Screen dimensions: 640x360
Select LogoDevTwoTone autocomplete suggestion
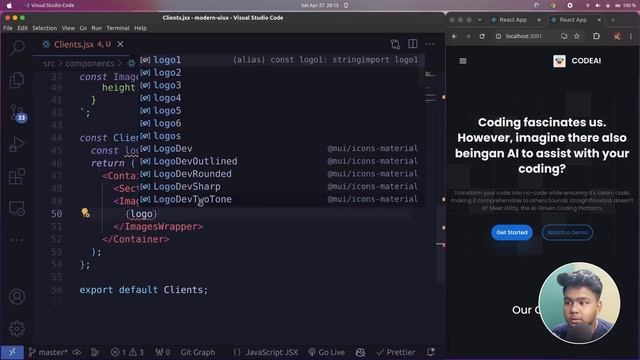[282, 199]
